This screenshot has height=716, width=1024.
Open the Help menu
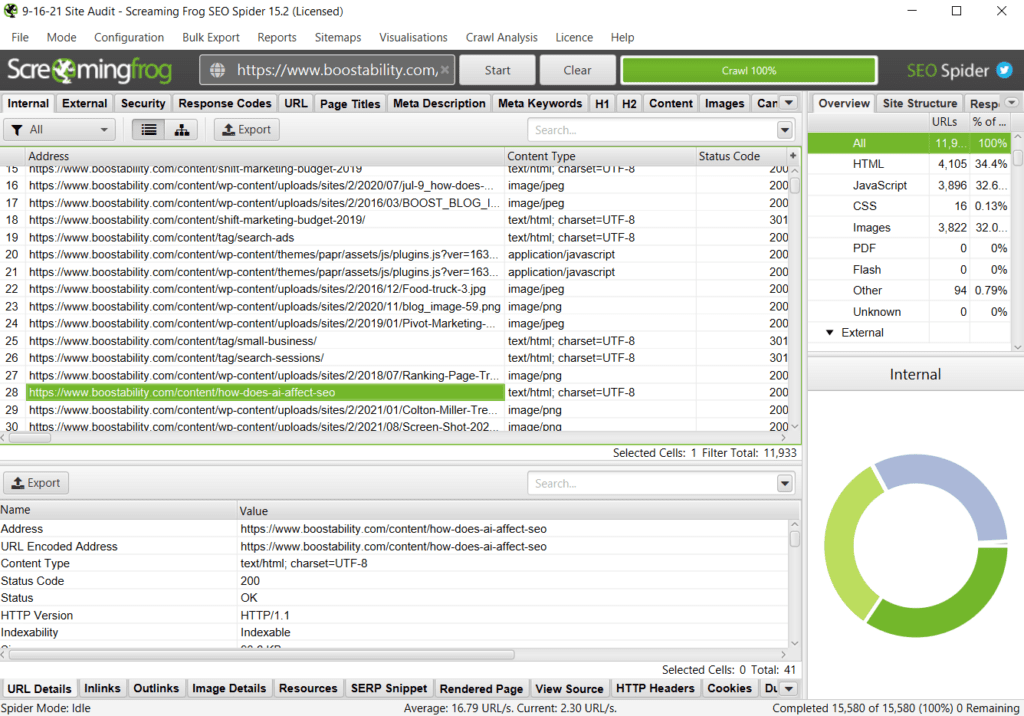pos(622,37)
